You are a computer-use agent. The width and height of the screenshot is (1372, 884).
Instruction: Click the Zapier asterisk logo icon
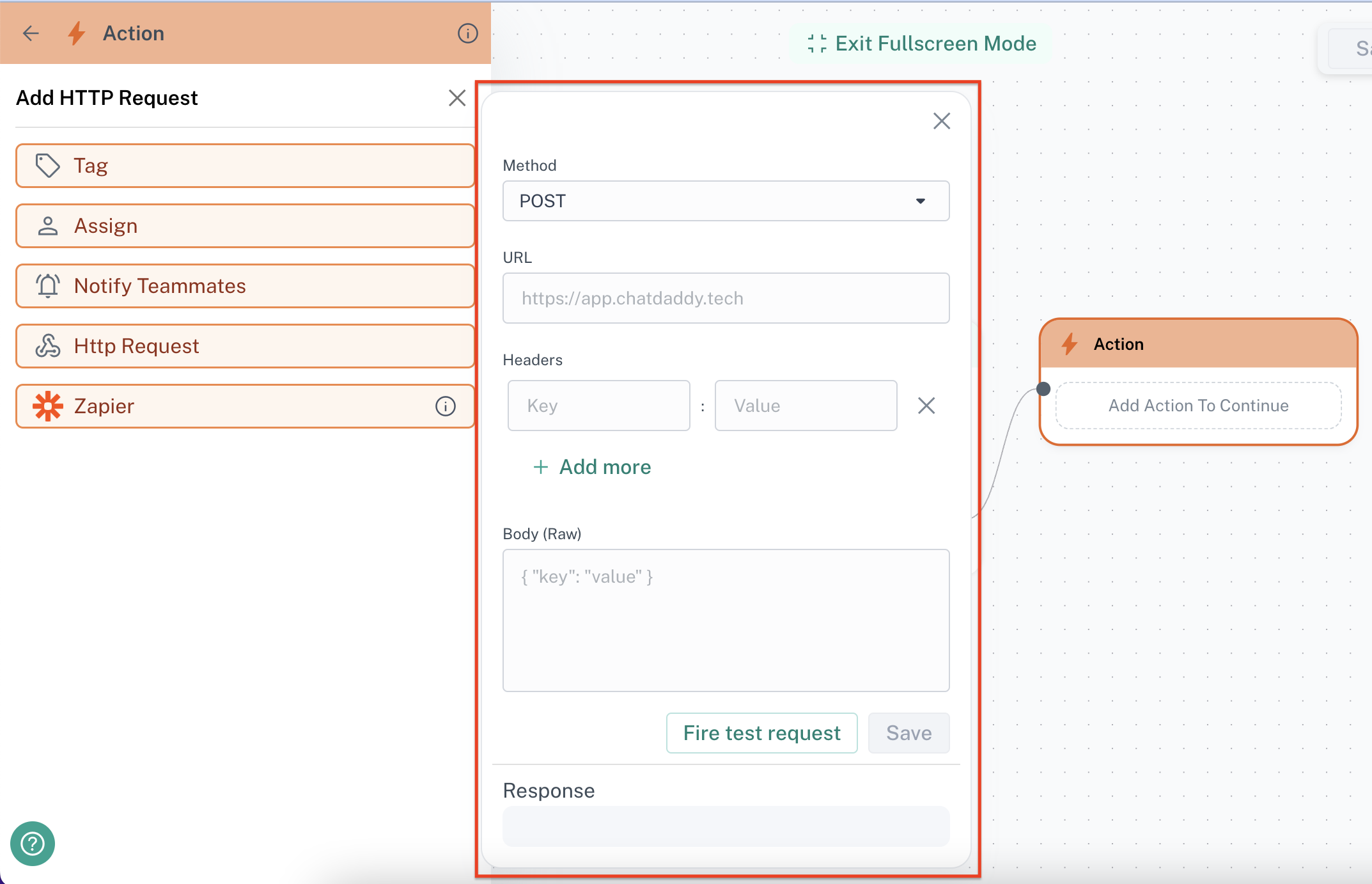point(47,406)
